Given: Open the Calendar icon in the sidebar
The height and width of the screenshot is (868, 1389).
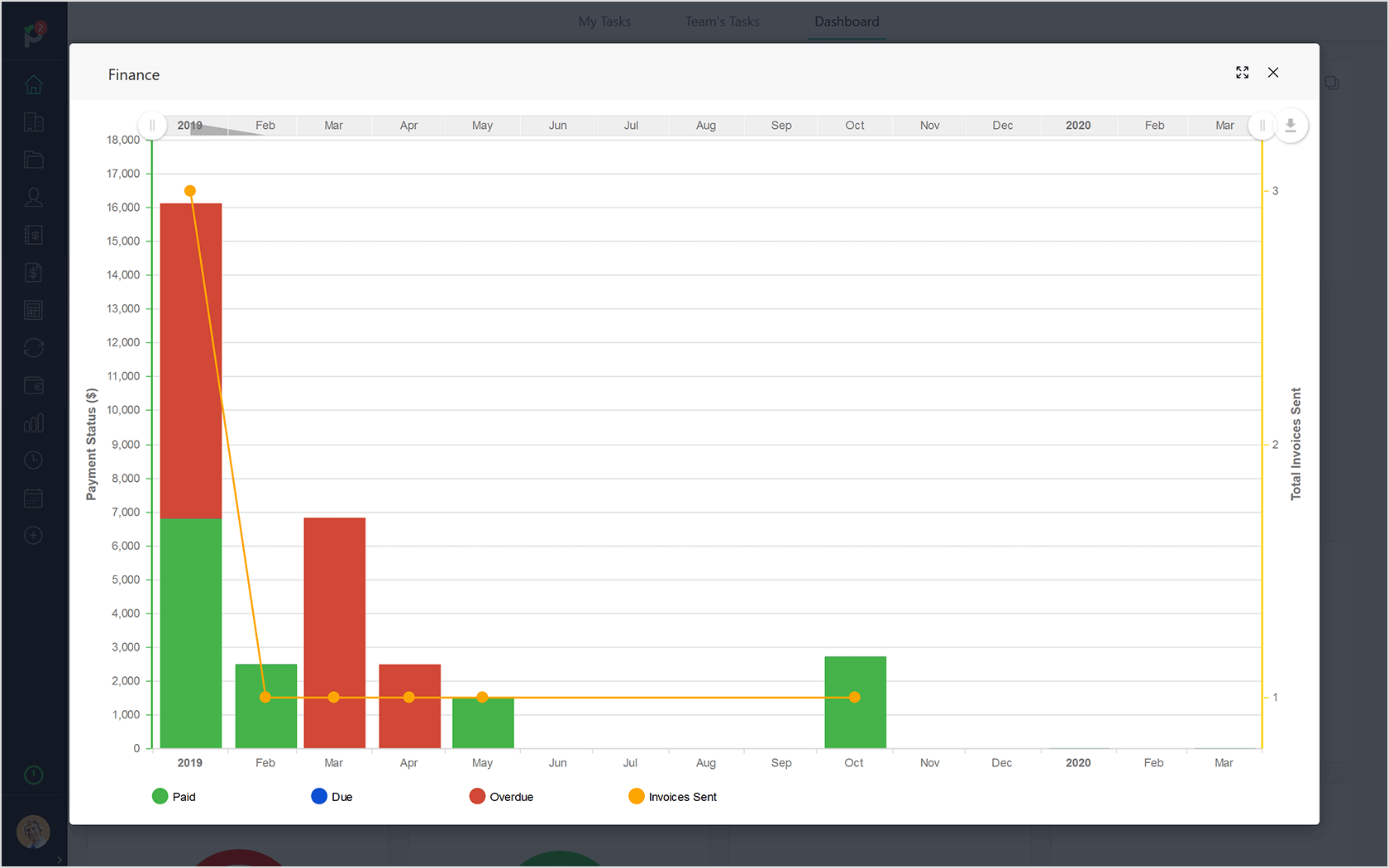Looking at the screenshot, I should 33,497.
